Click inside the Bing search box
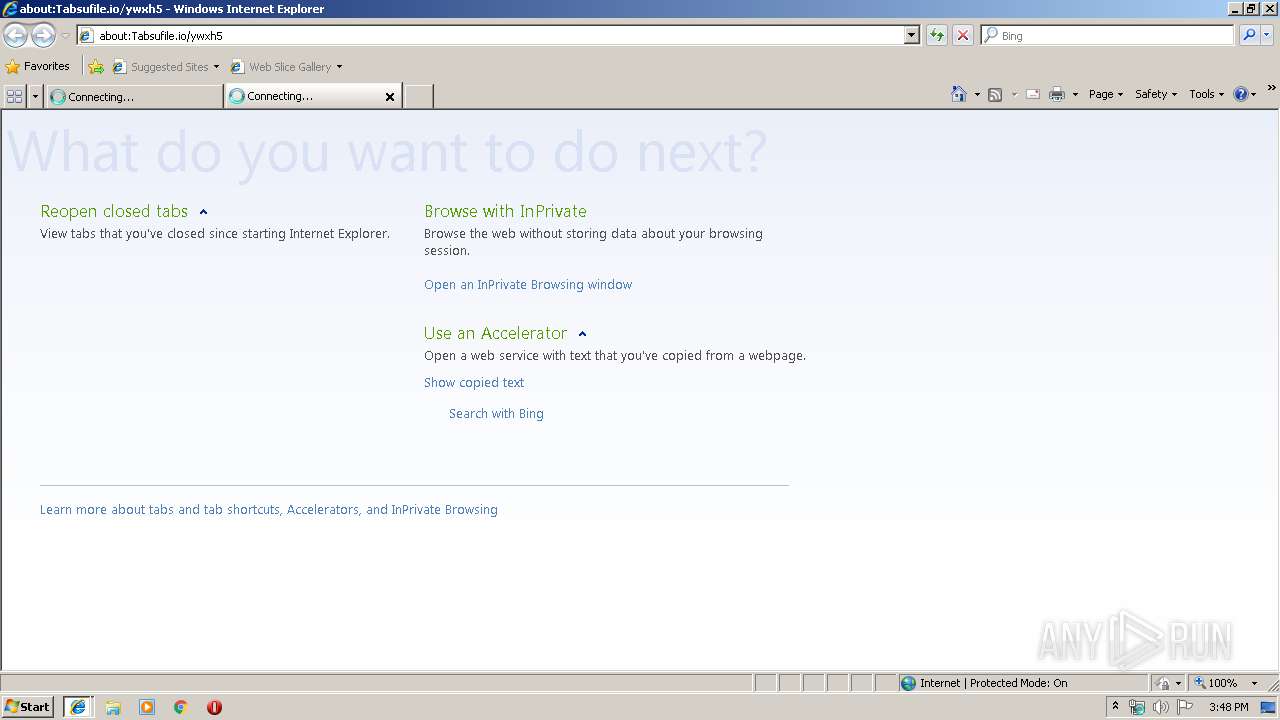 [x=1108, y=35]
